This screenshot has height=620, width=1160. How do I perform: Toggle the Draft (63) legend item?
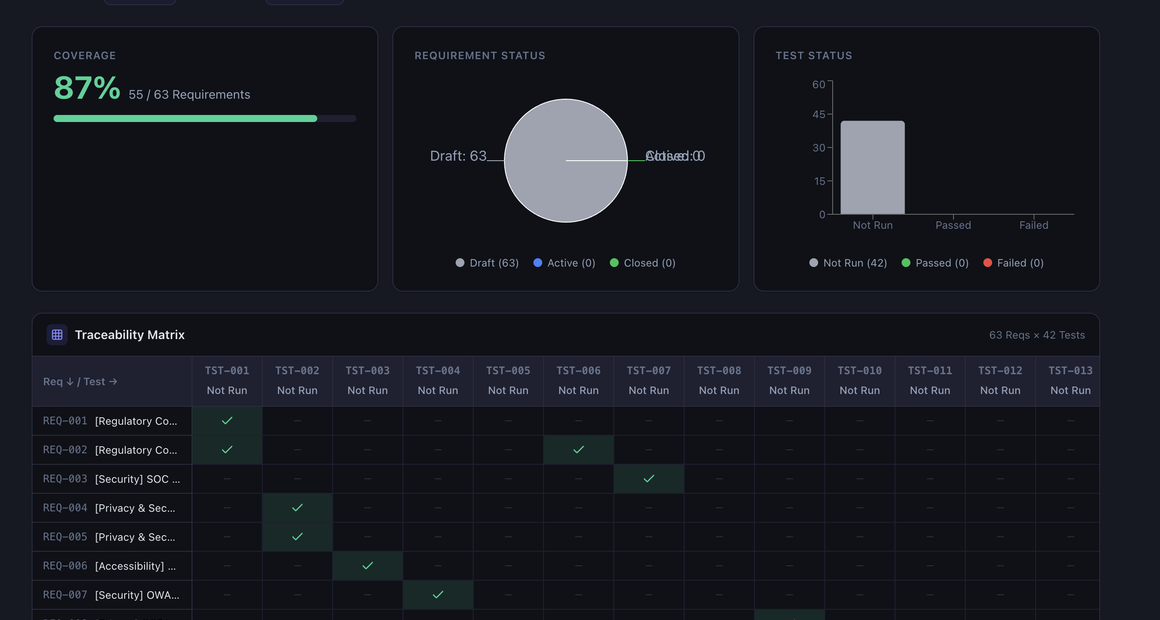(x=487, y=263)
